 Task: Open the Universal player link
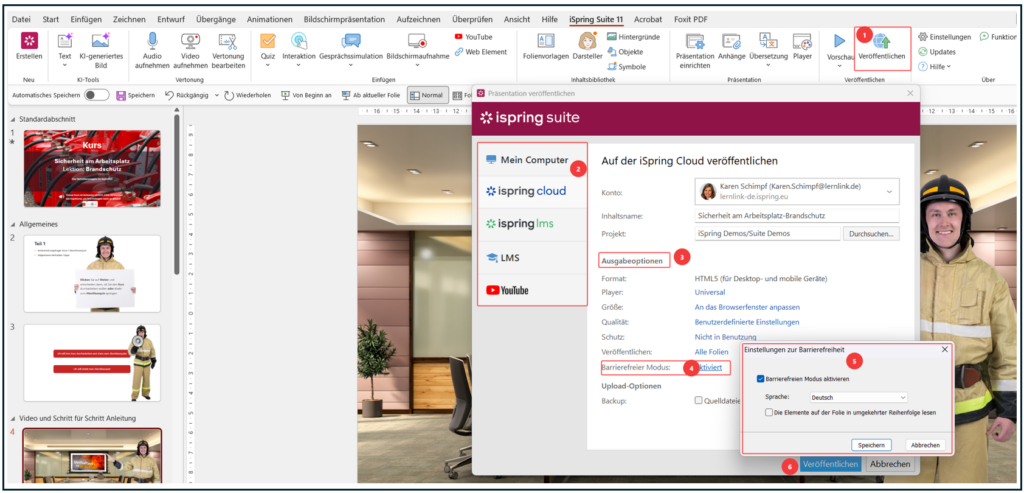710,292
